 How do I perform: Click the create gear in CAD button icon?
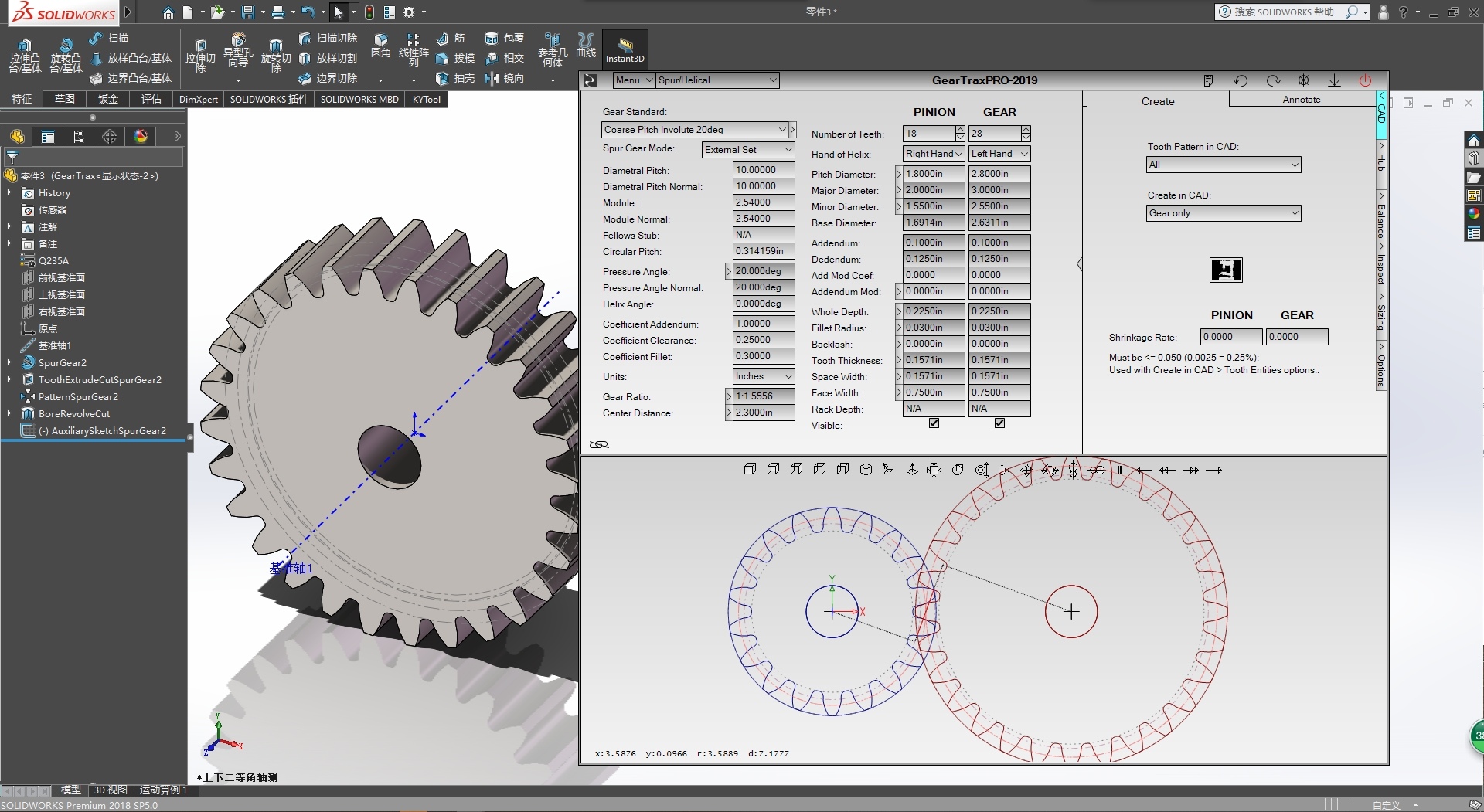click(1226, 270)
